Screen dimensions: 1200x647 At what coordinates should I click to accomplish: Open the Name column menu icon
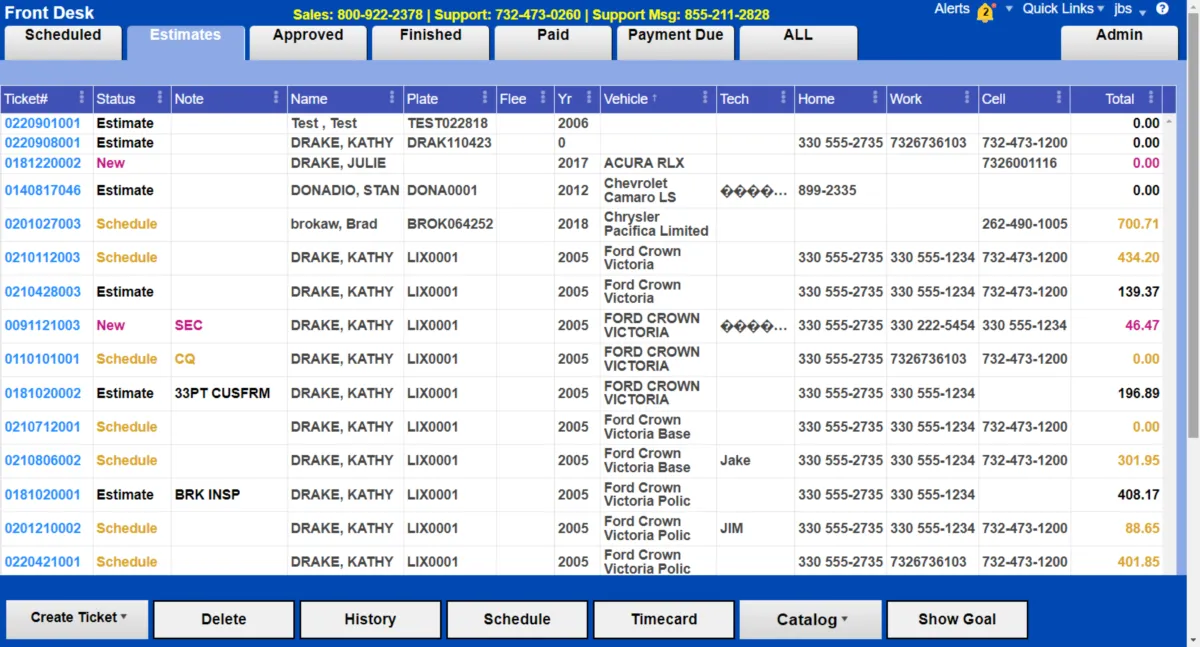pyautogui.click(x=392, y=98)
